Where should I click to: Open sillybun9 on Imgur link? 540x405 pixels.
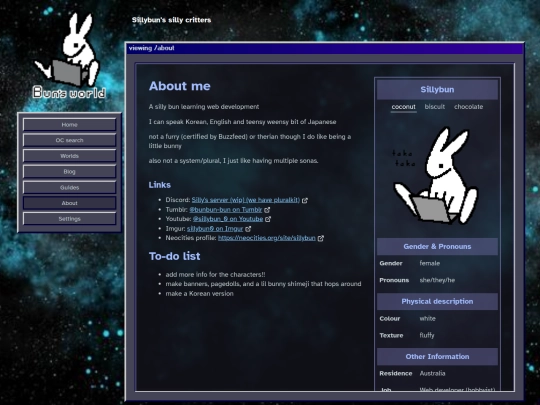215,229
